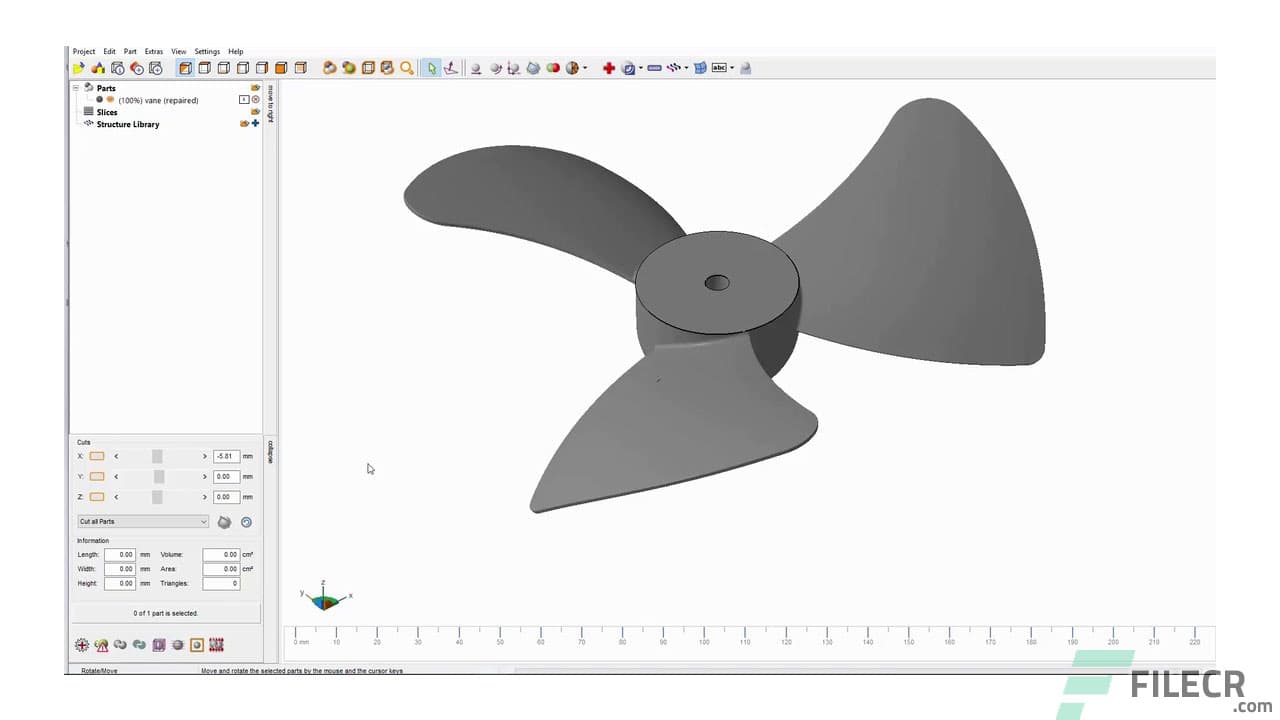Screen dimensions: 1280x720
Task: Click the text labeling (abc) toolbar icon
Action: click(x=718, y=68)
